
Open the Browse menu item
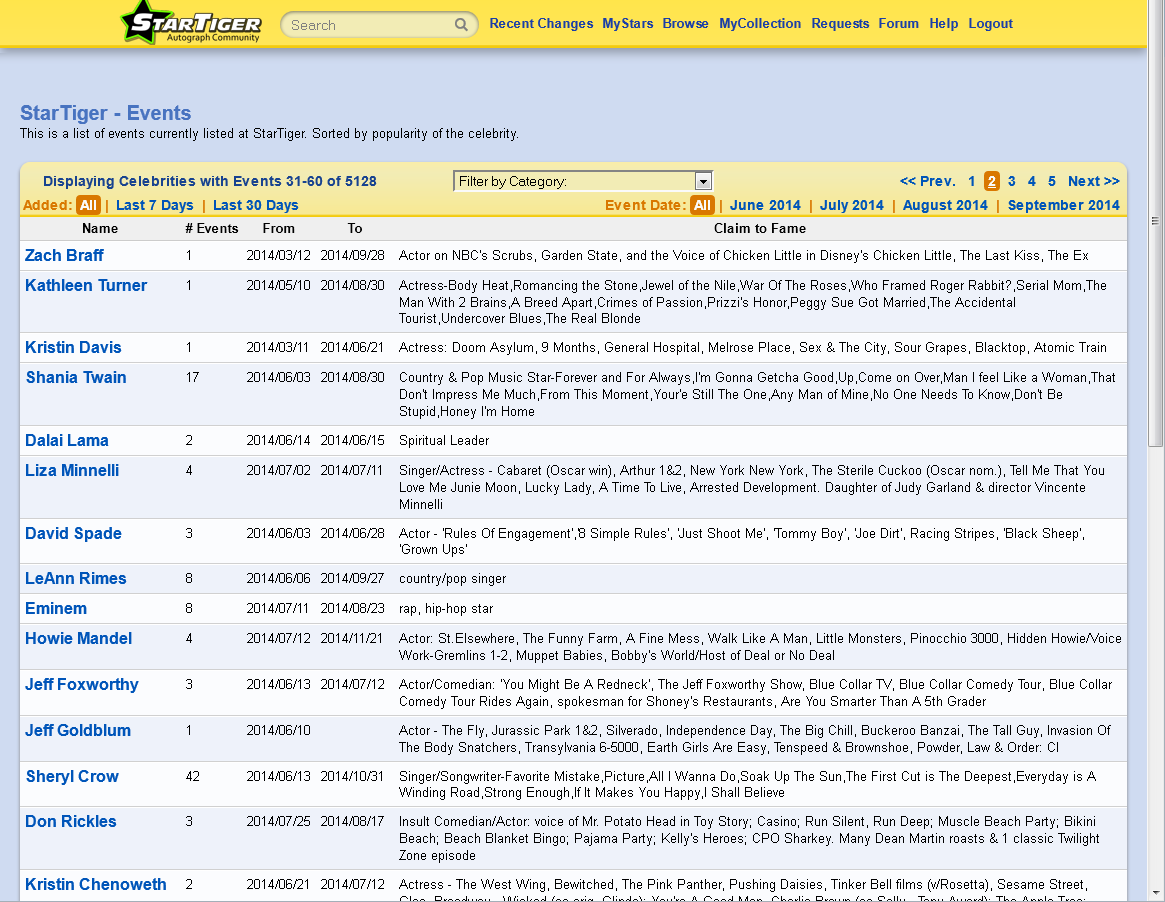coord(685,23)
